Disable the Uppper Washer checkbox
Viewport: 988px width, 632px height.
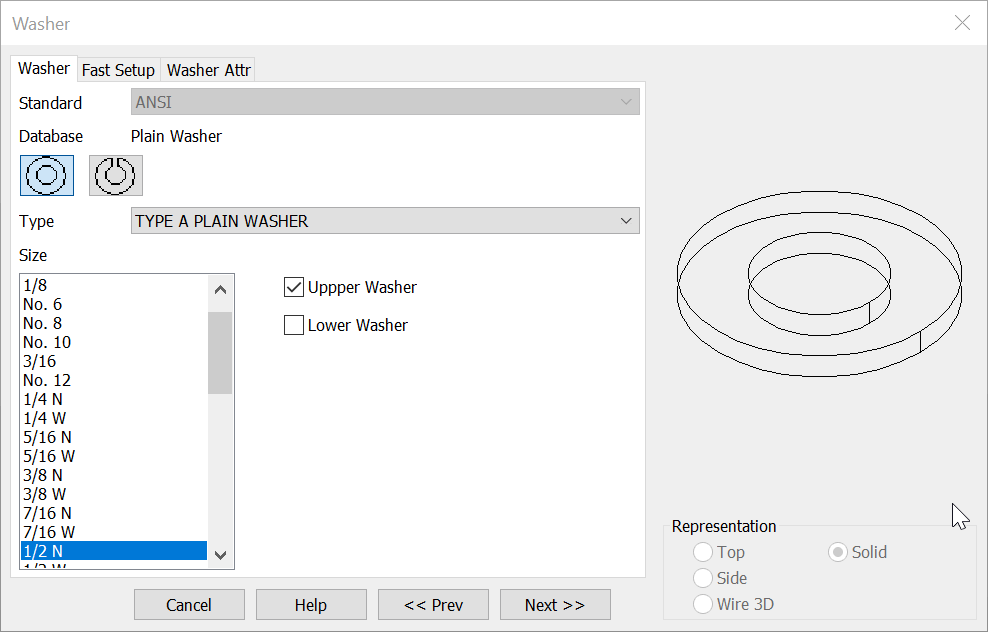click(294, 287)
